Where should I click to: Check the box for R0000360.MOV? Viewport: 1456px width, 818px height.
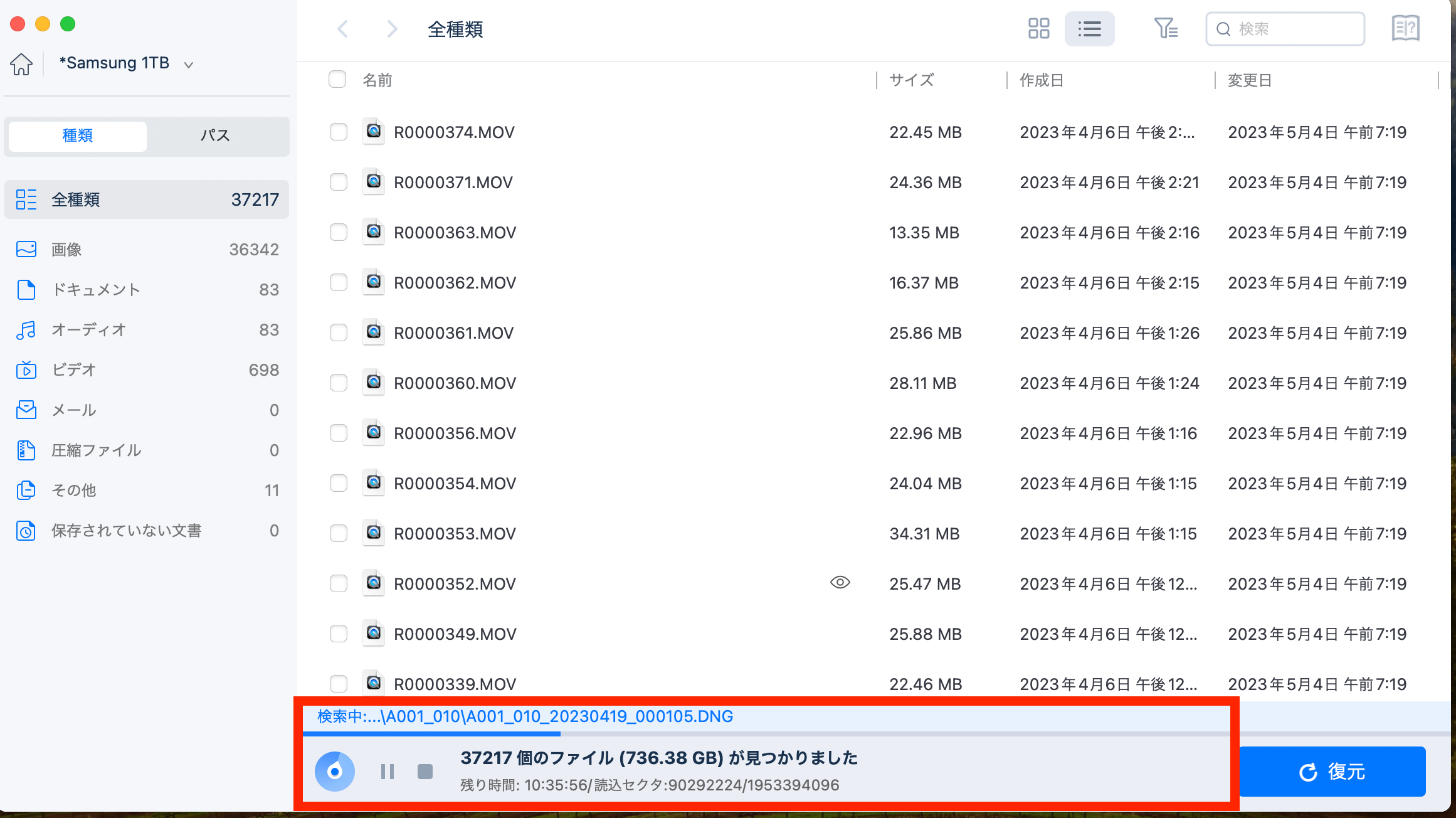pyautogui.click(x=339, y=383)
